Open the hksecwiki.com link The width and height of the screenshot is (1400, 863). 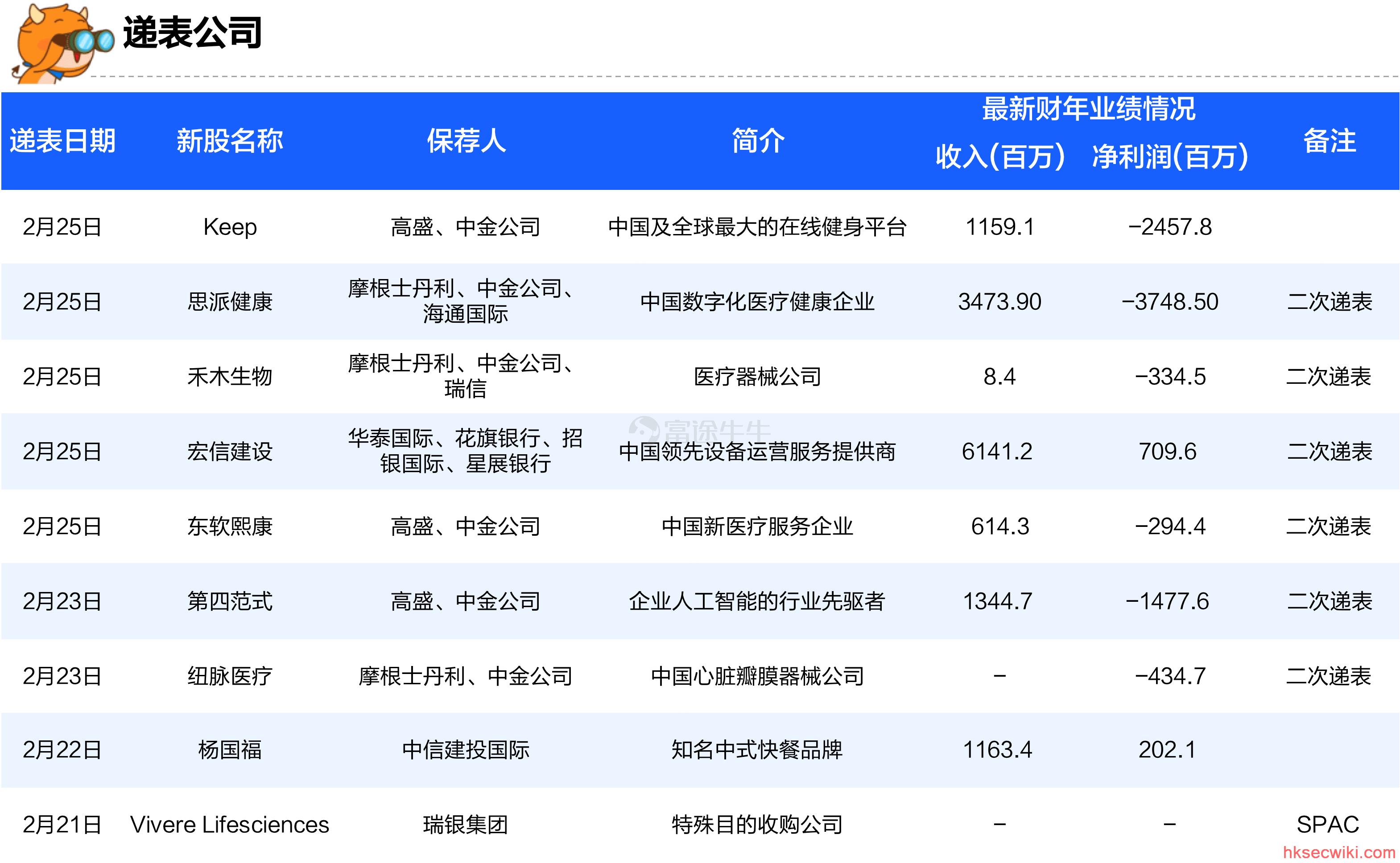[x=1339, y=853]
